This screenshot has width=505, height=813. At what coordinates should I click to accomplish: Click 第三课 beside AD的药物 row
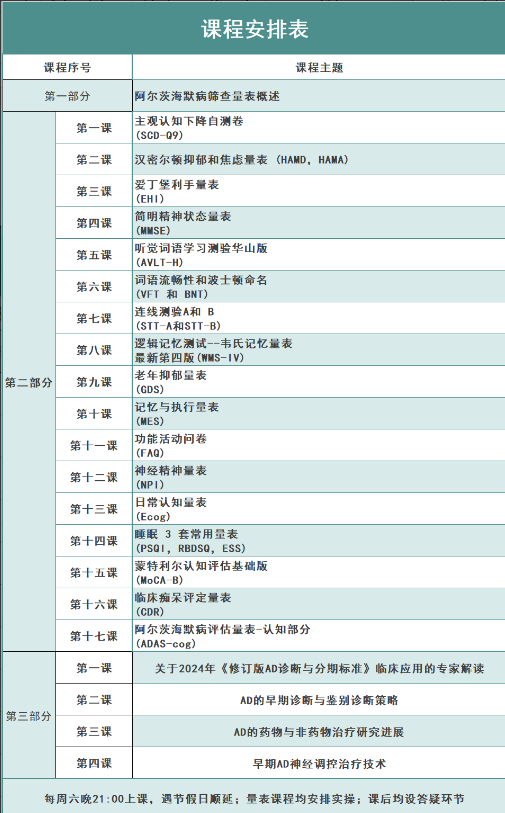click(94, 732)
